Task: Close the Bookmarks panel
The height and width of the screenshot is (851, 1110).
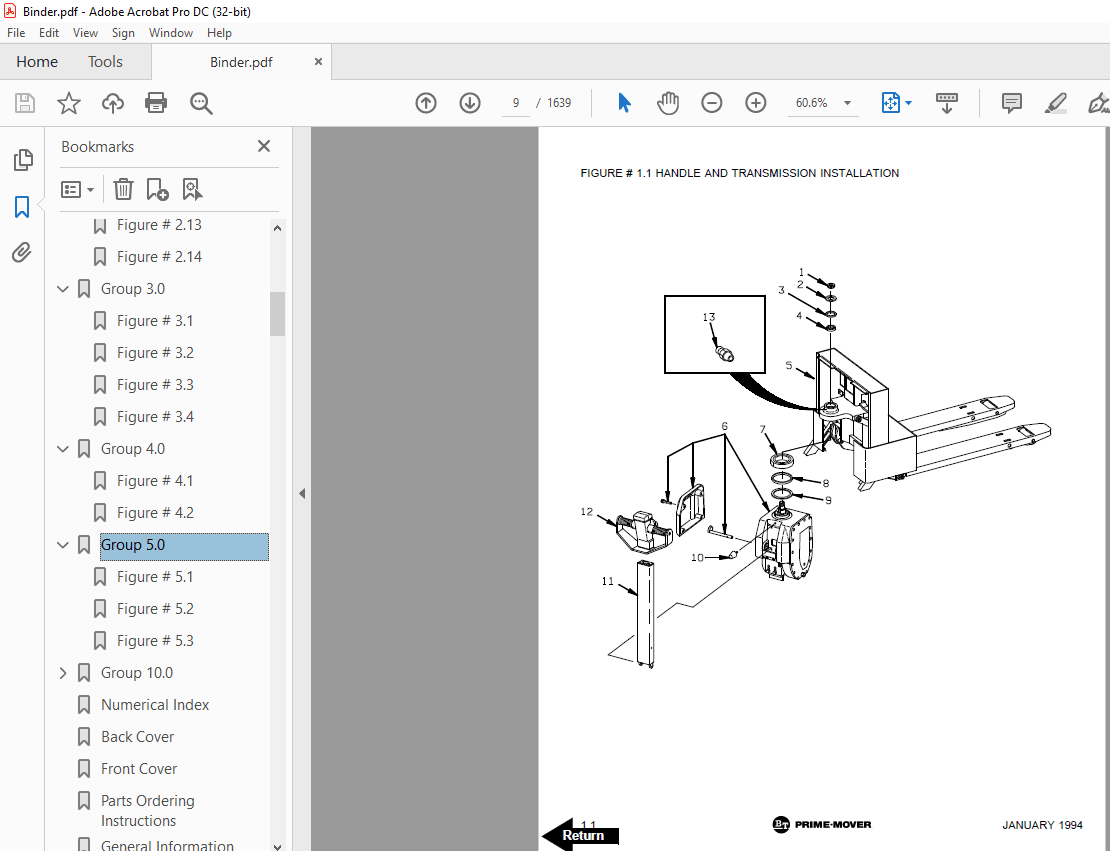Action: 263,145
